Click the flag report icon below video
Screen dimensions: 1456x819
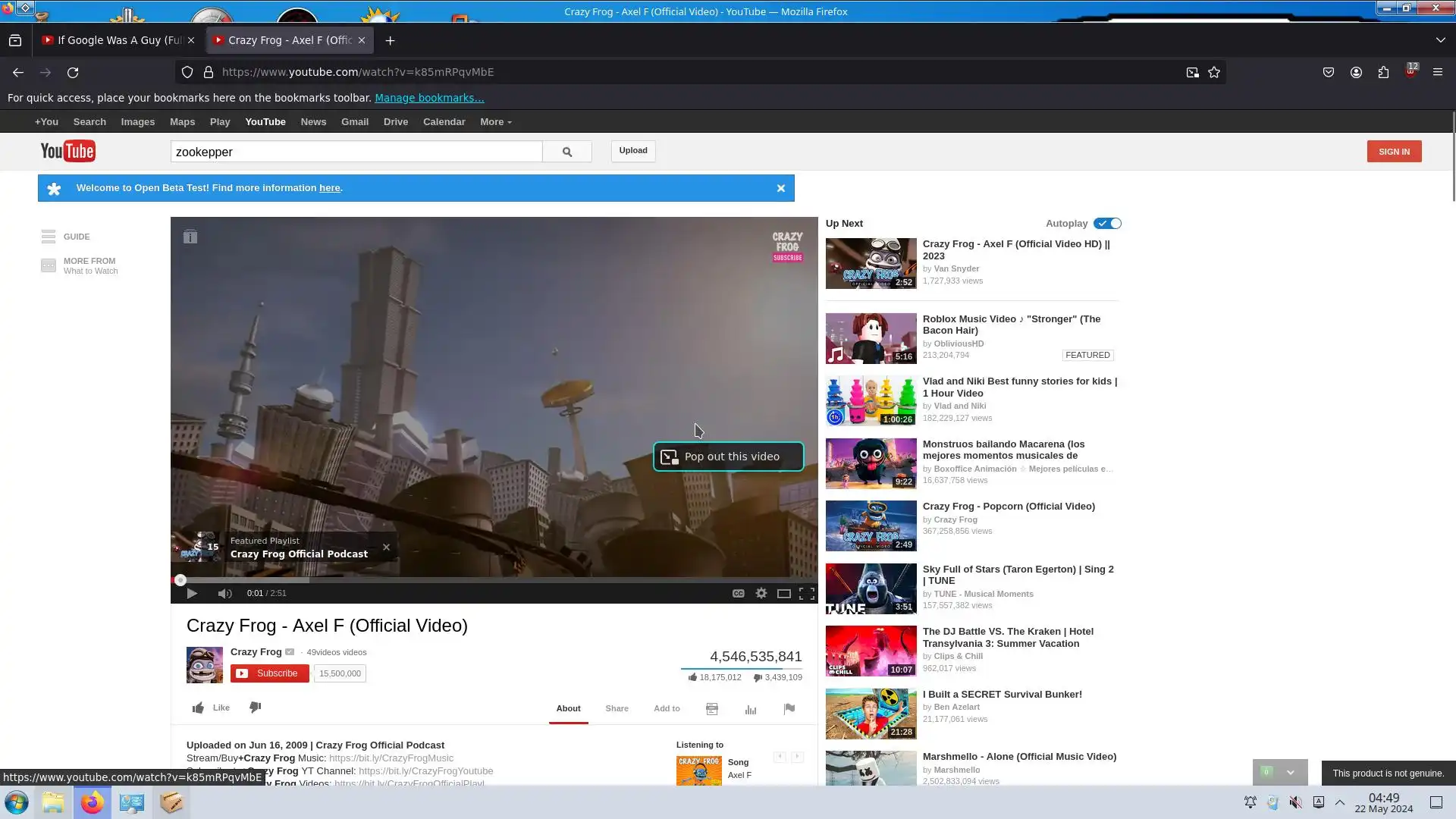pos(789,709)
